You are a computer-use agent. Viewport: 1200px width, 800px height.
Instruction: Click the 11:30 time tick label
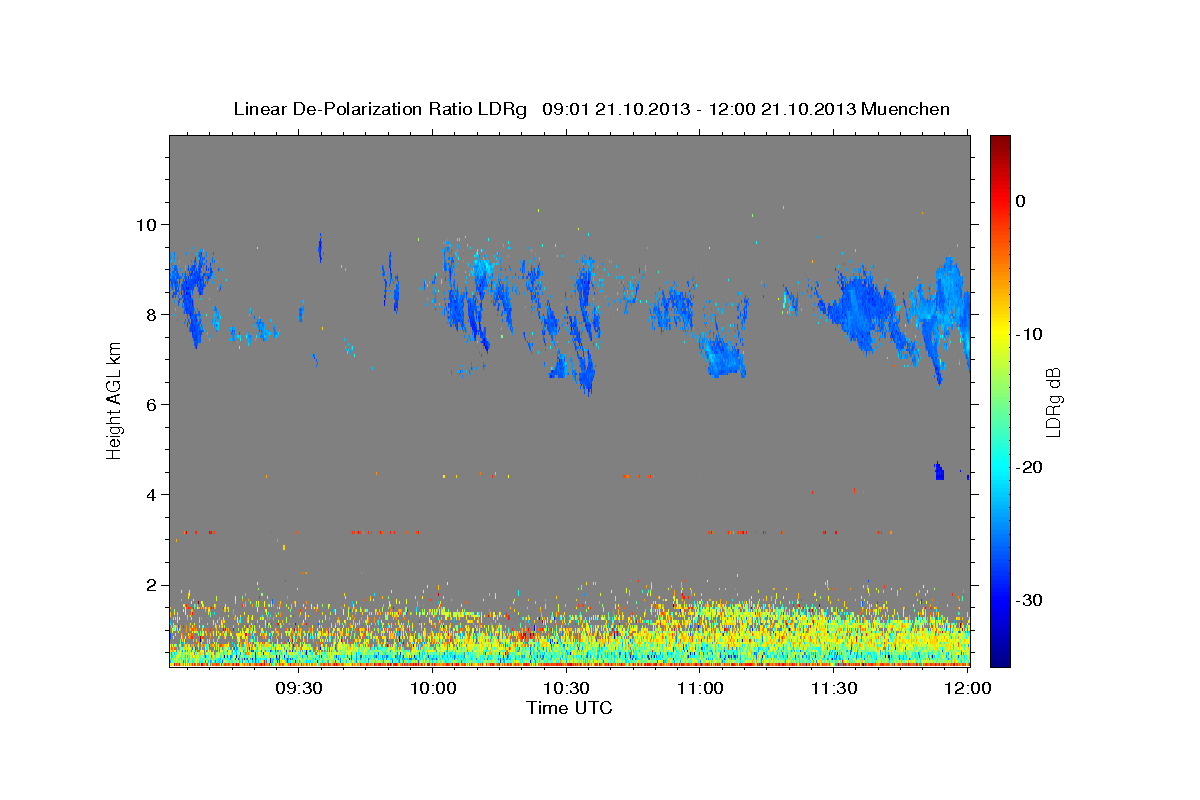(833, 688)
